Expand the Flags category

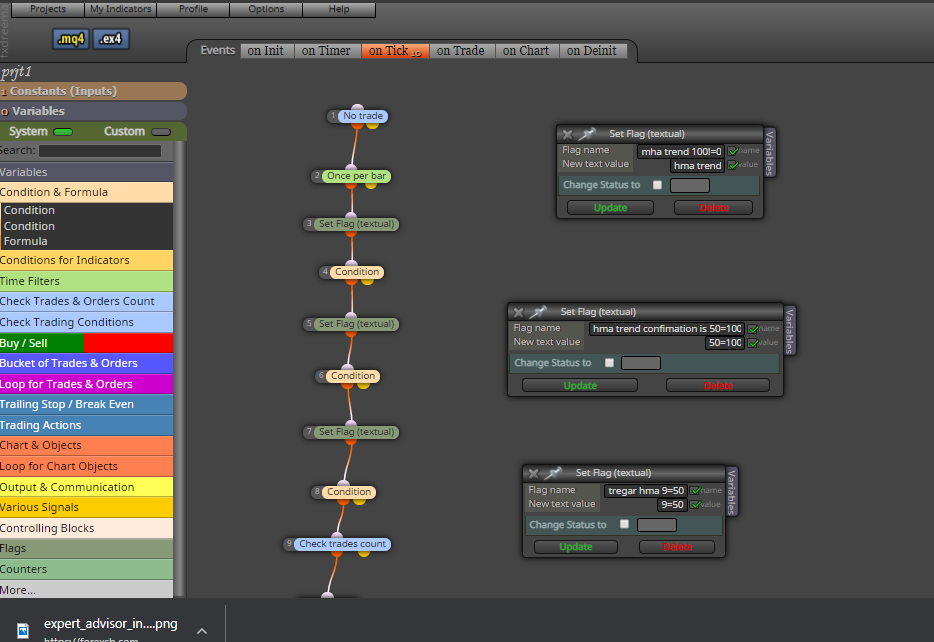click(86, 548)
